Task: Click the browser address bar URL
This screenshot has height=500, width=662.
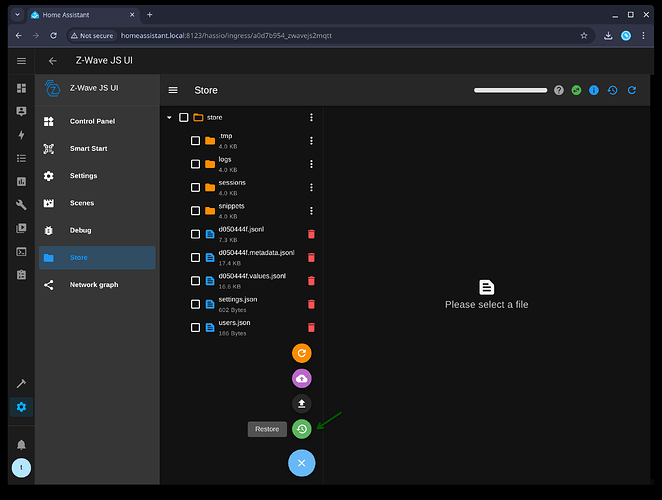Action: point(226,35)
